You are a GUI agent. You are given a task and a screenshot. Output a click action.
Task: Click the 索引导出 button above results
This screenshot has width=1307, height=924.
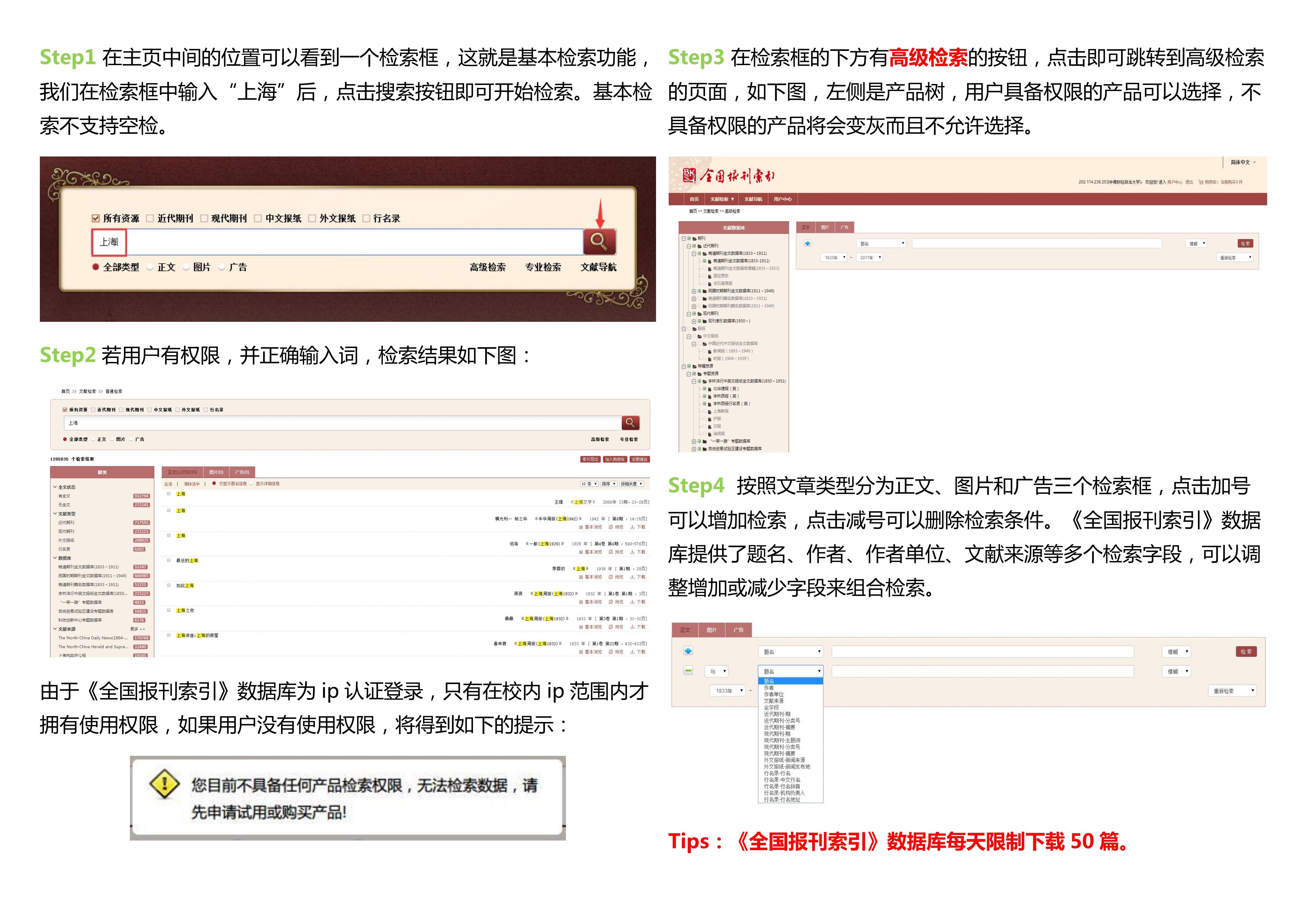[x=590, y=459]
